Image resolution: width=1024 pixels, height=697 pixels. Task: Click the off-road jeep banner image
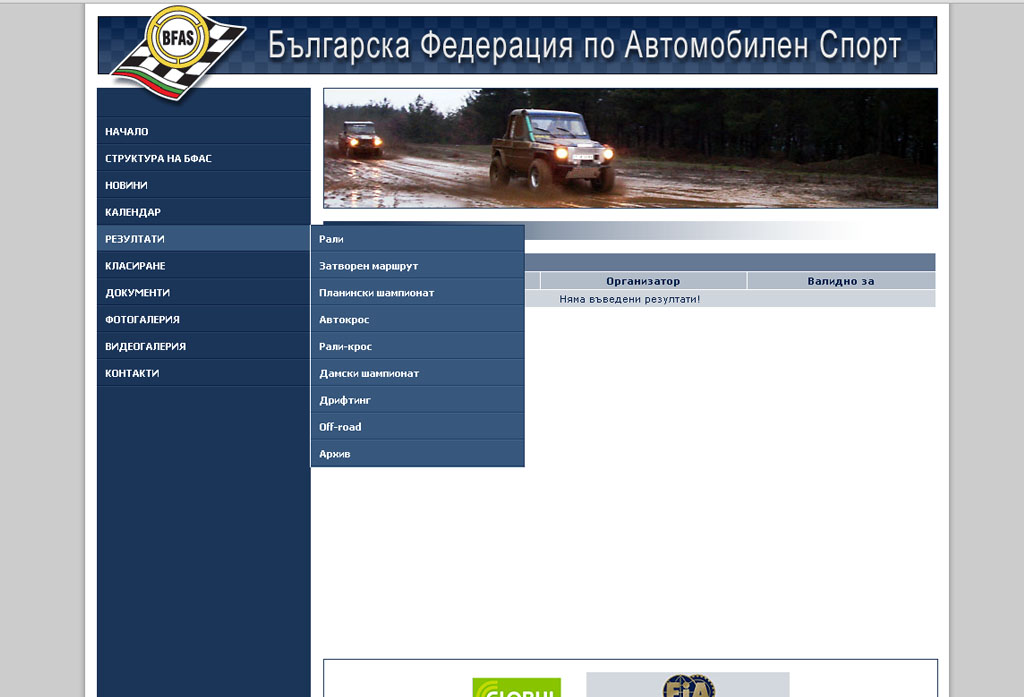[x=630, y=148]
